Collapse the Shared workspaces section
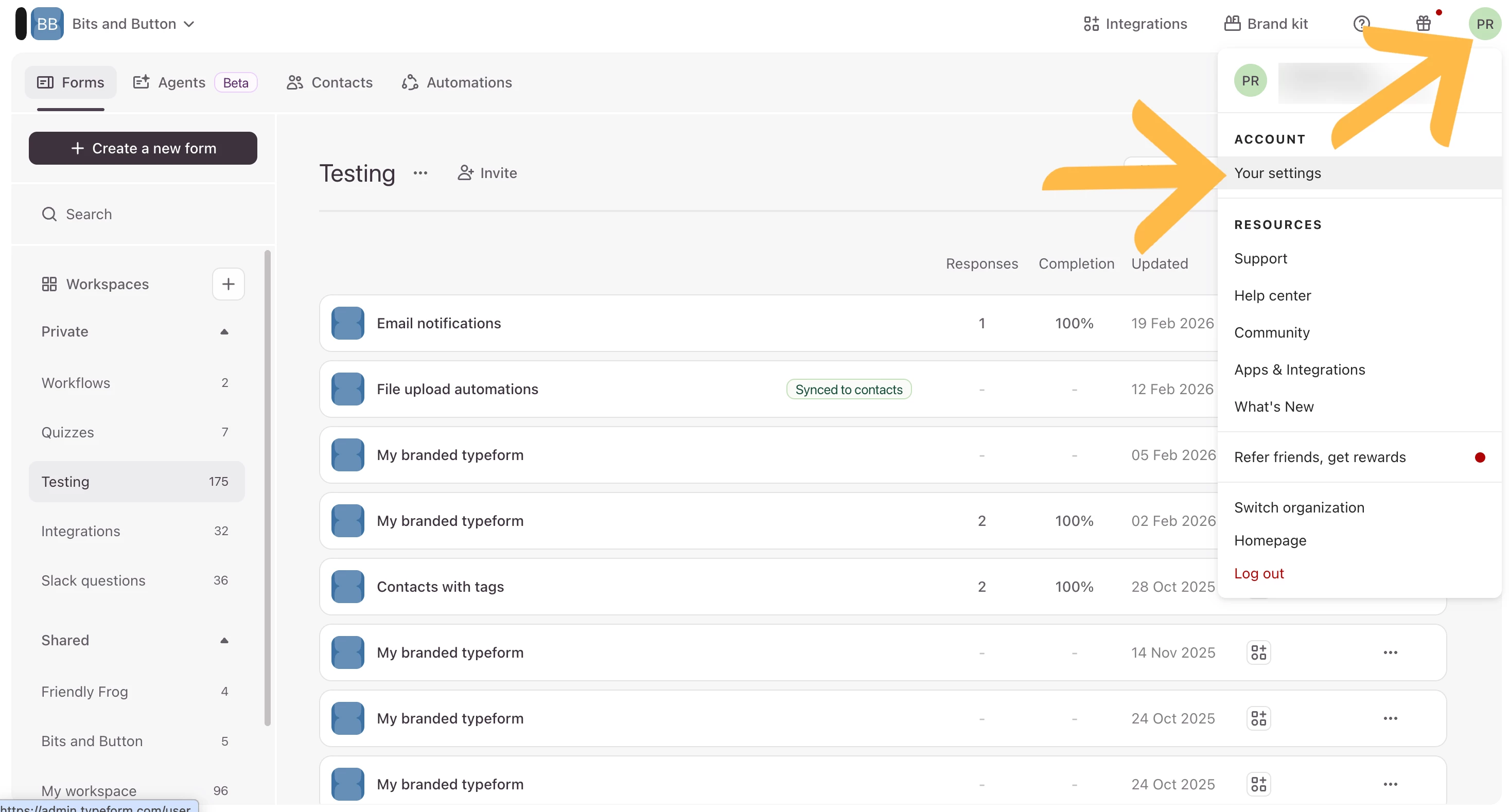 pos(224,640)
